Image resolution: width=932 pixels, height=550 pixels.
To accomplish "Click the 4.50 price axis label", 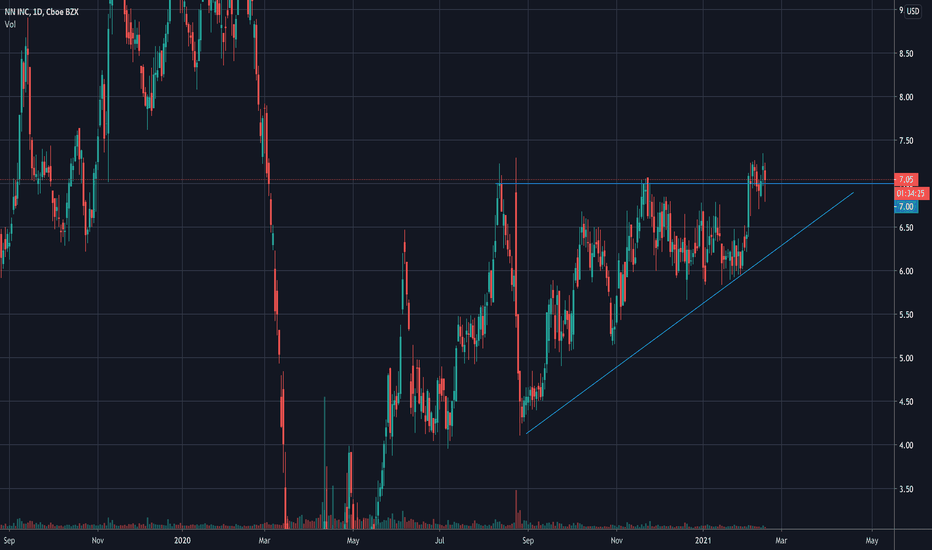I will coord(906,402).
